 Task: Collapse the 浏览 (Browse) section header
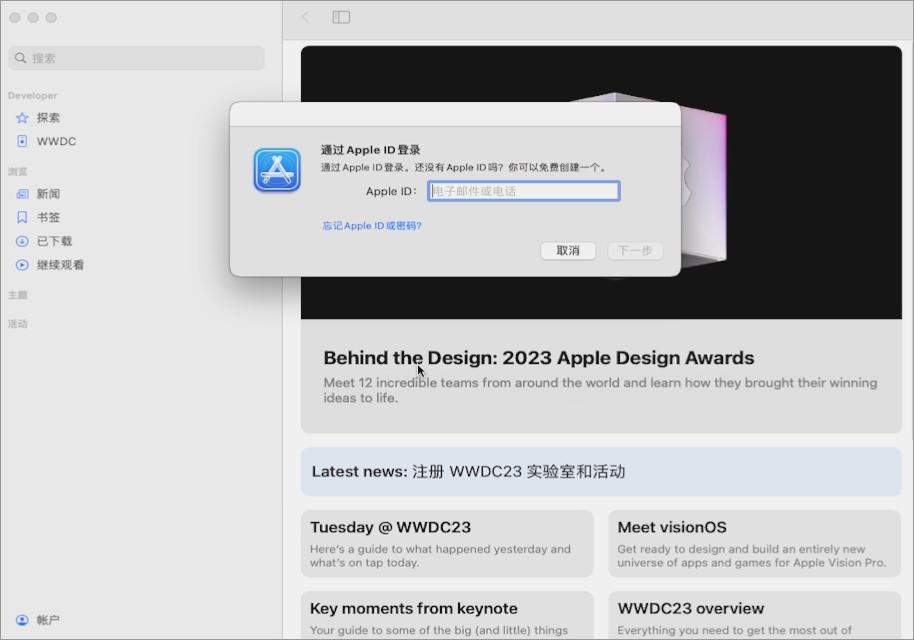pos(17,170)
